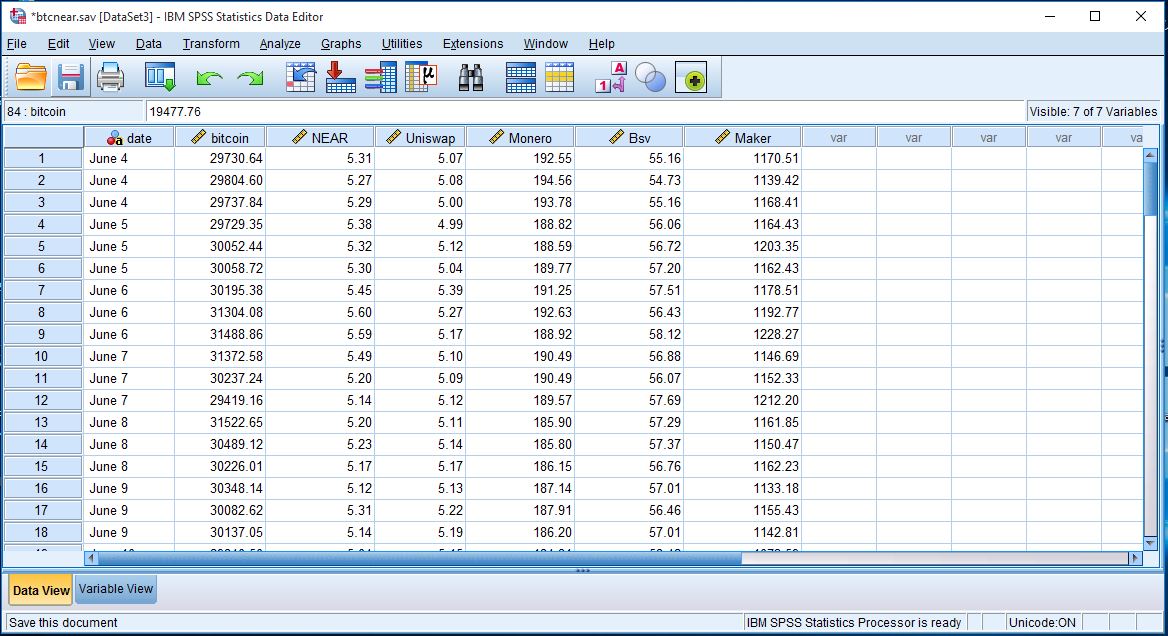1168x636 pixels.
Task: Click the green plus toolbar icon
Action: point(691,77)
